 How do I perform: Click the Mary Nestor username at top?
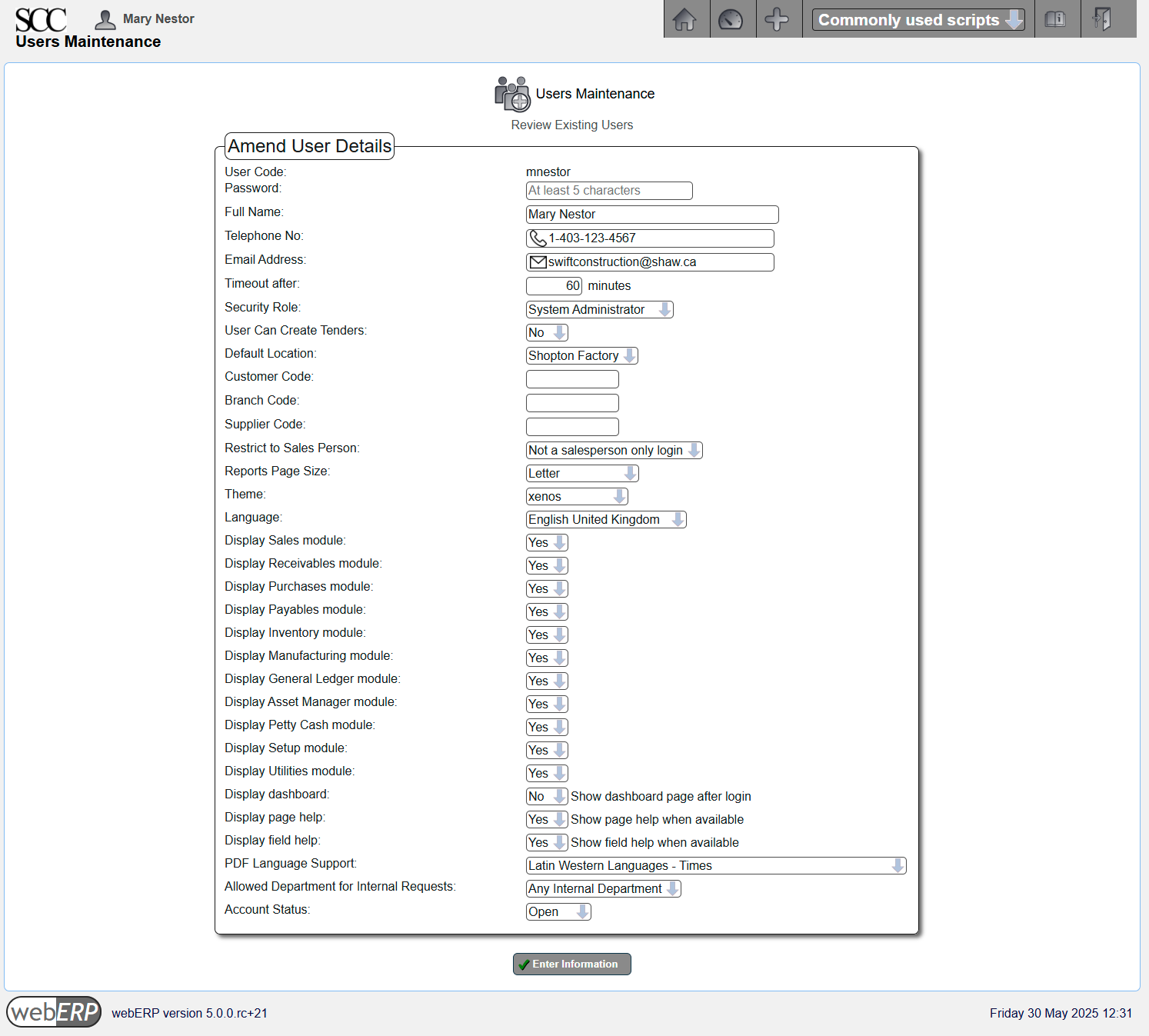click(158, 18)
